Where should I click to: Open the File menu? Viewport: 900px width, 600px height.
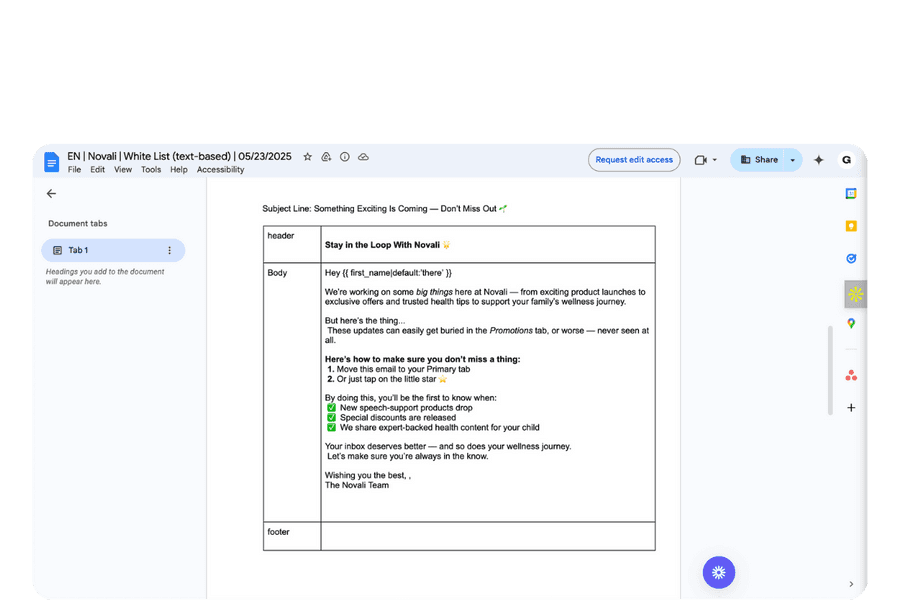(x=74, y=170)
